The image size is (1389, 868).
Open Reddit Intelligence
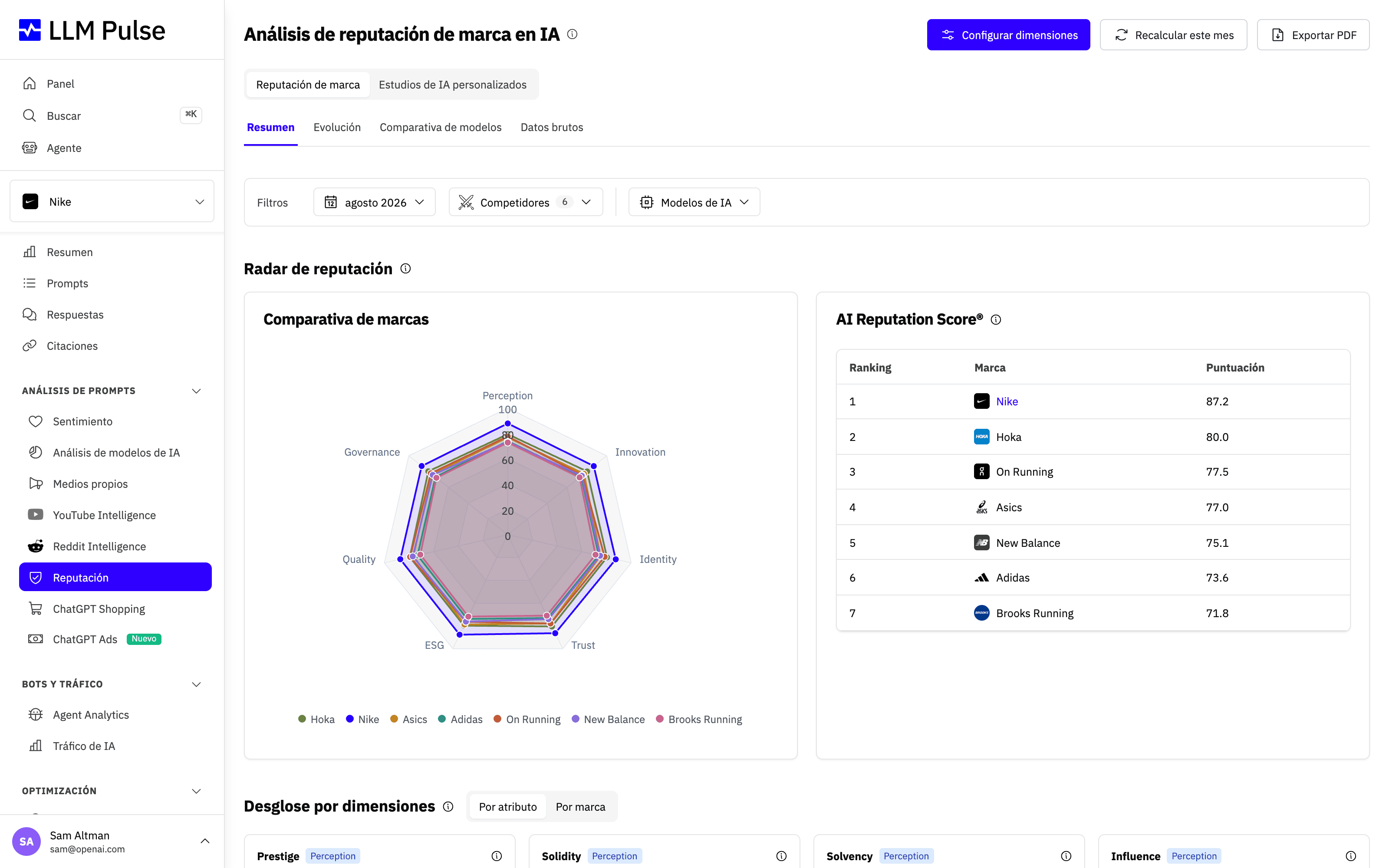[115, 546]
